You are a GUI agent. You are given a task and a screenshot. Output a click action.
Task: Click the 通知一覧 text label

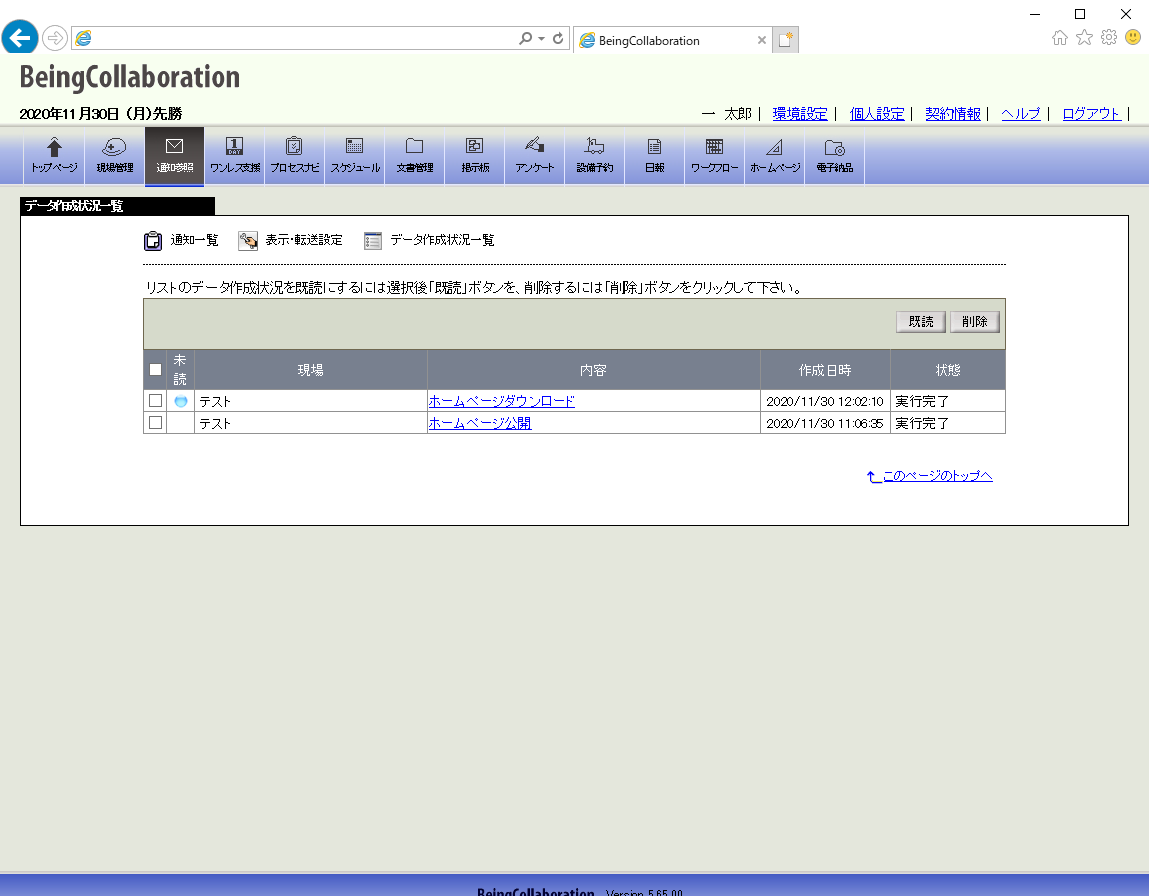pyautogui.click(x=194, y=240)
